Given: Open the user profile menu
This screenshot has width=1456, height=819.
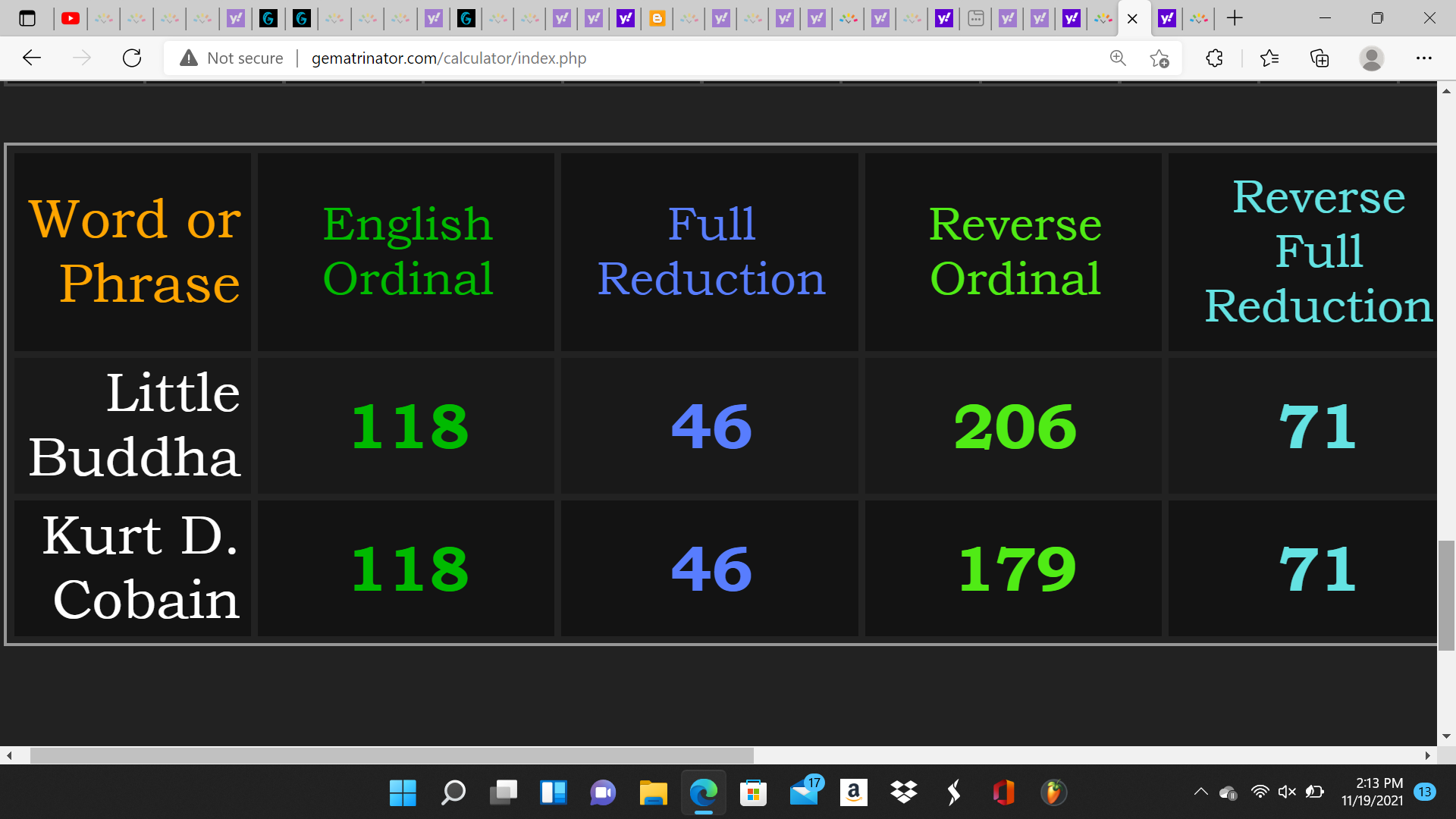Looking at the screenshot, I should [1371, 58].
